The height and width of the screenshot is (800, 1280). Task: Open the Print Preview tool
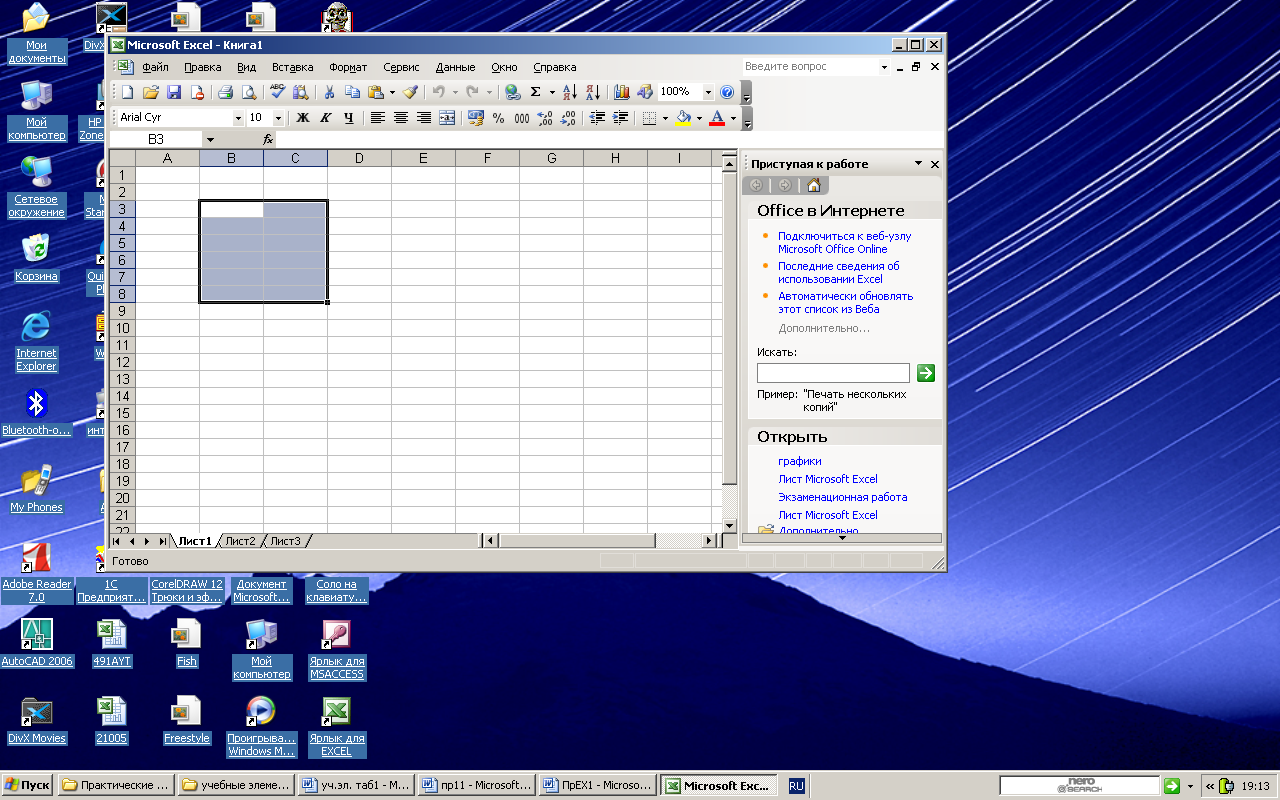coord(249,92)
